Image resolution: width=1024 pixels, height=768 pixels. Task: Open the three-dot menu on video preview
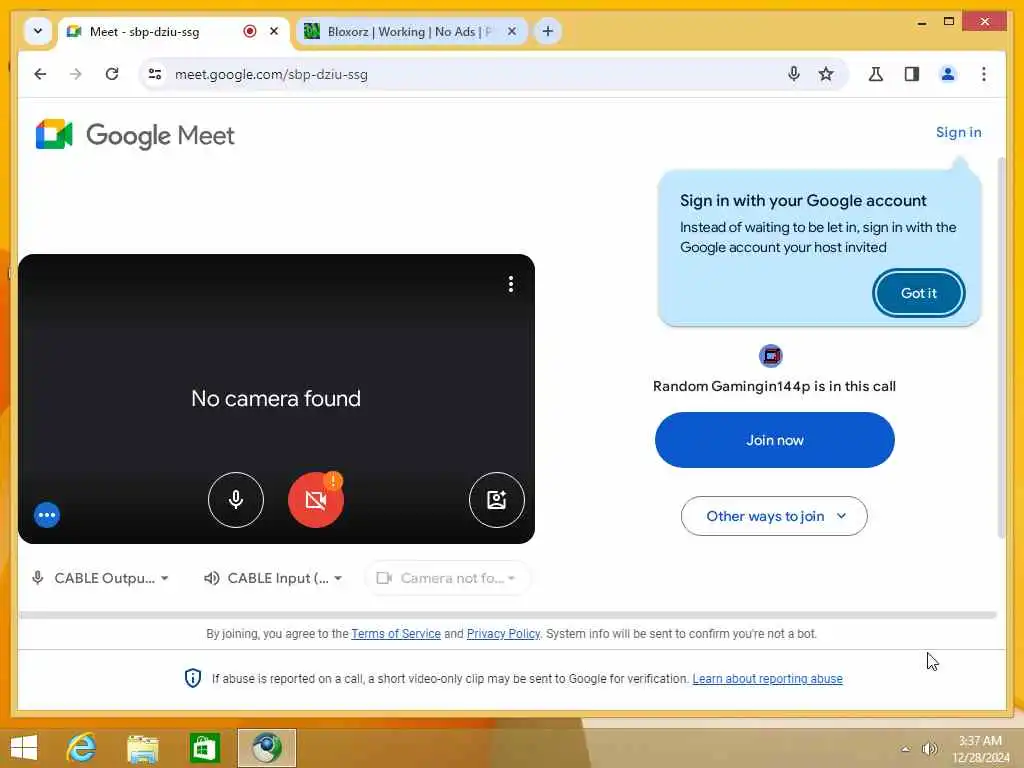pyautogui.click(x=511, y=284)
